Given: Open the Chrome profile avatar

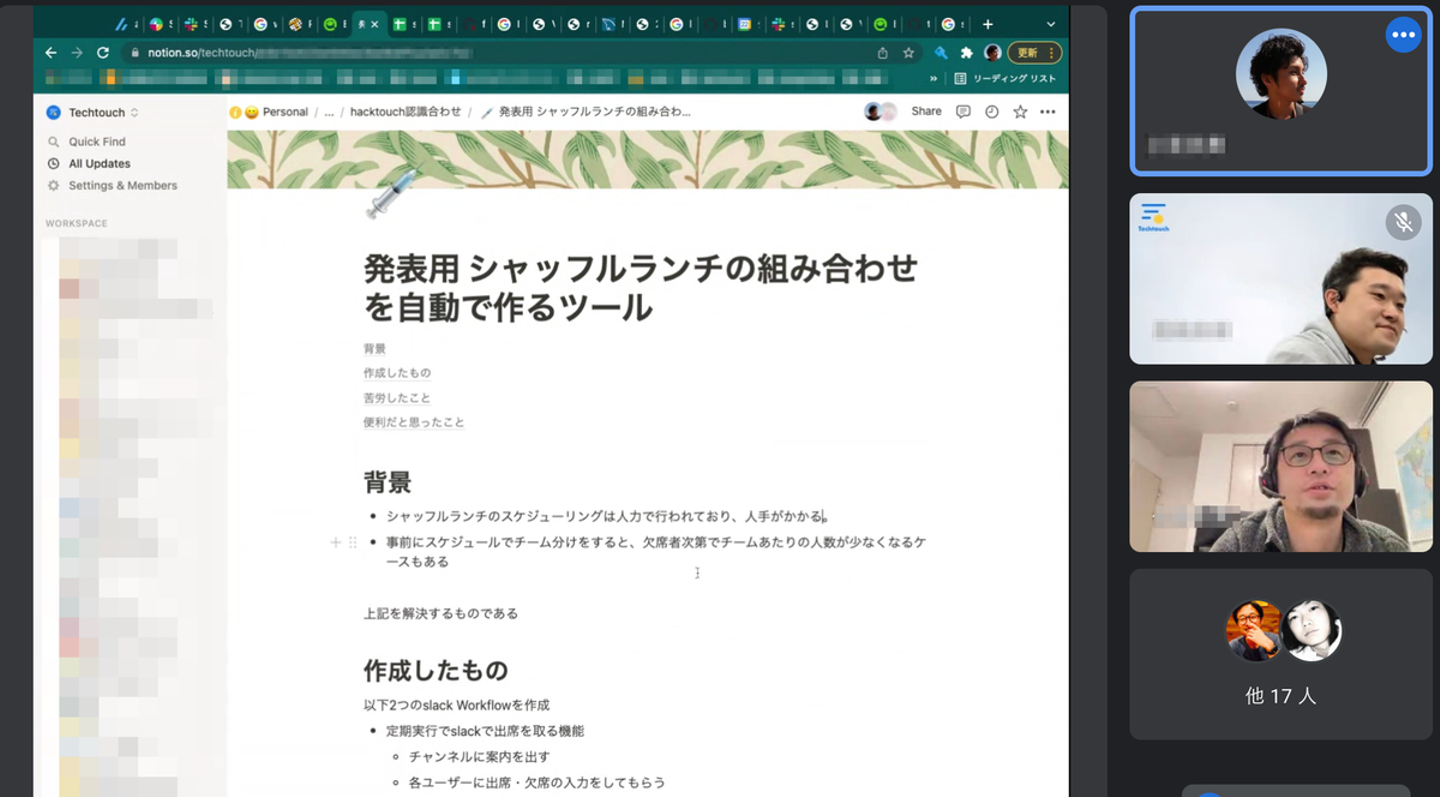Looking at the screenshot, I should click(992, 53).
